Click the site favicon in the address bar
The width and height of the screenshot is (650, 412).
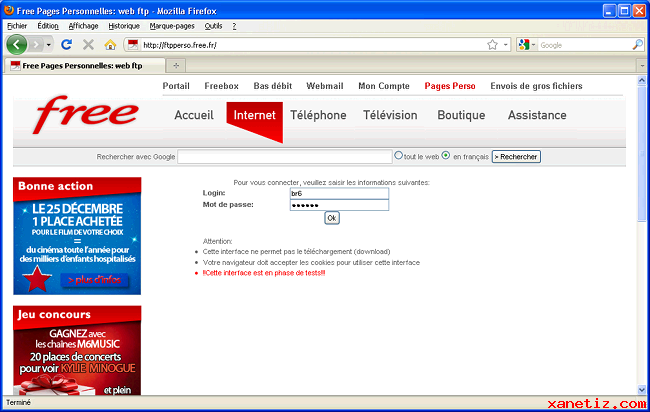coord(133,44)
